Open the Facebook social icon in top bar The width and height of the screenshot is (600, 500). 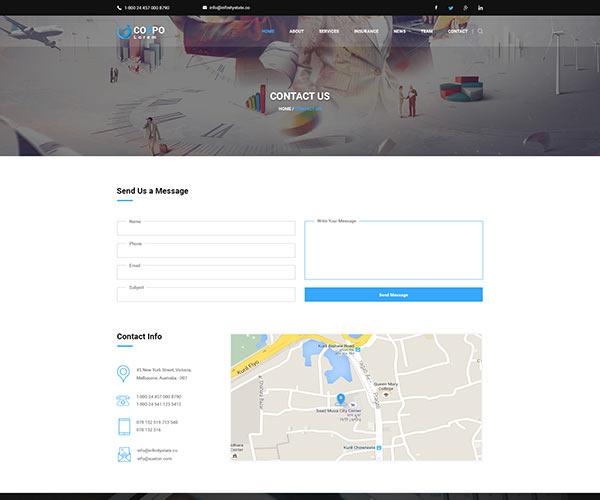tap(436, 8)
